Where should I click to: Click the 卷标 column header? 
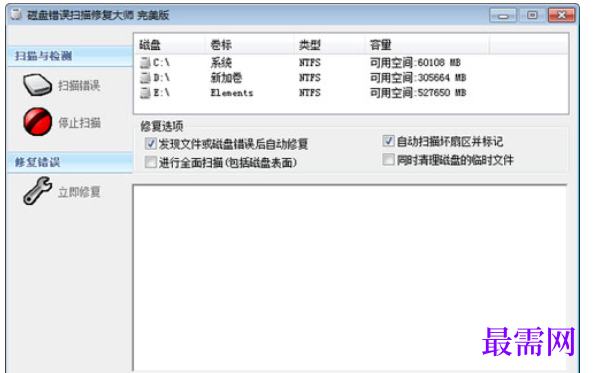click(x=249, y=45)
